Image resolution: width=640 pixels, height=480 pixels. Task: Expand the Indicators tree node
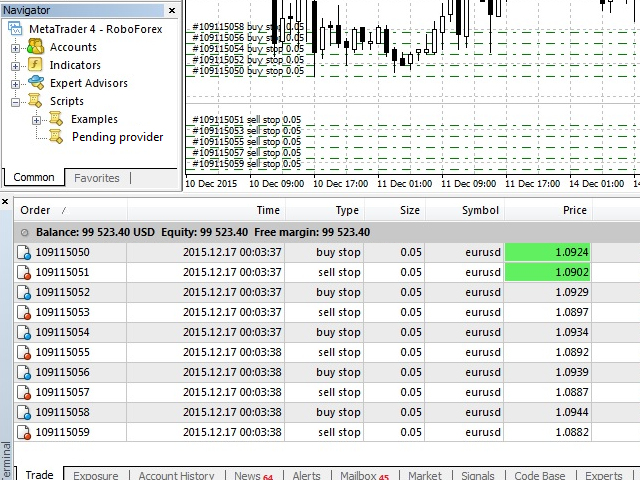[x=15, y=66]
